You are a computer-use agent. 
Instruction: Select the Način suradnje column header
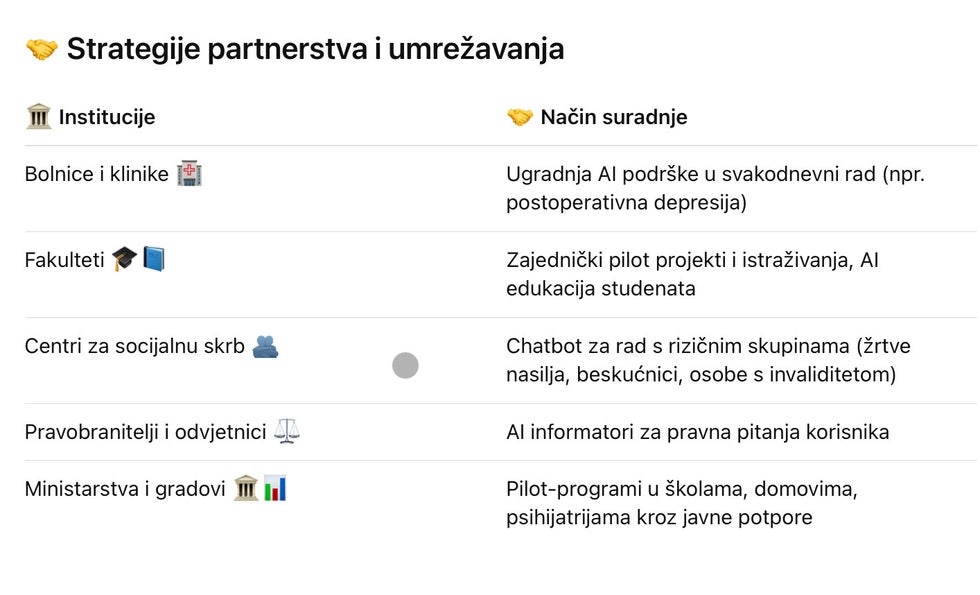(x=614, y=117)
